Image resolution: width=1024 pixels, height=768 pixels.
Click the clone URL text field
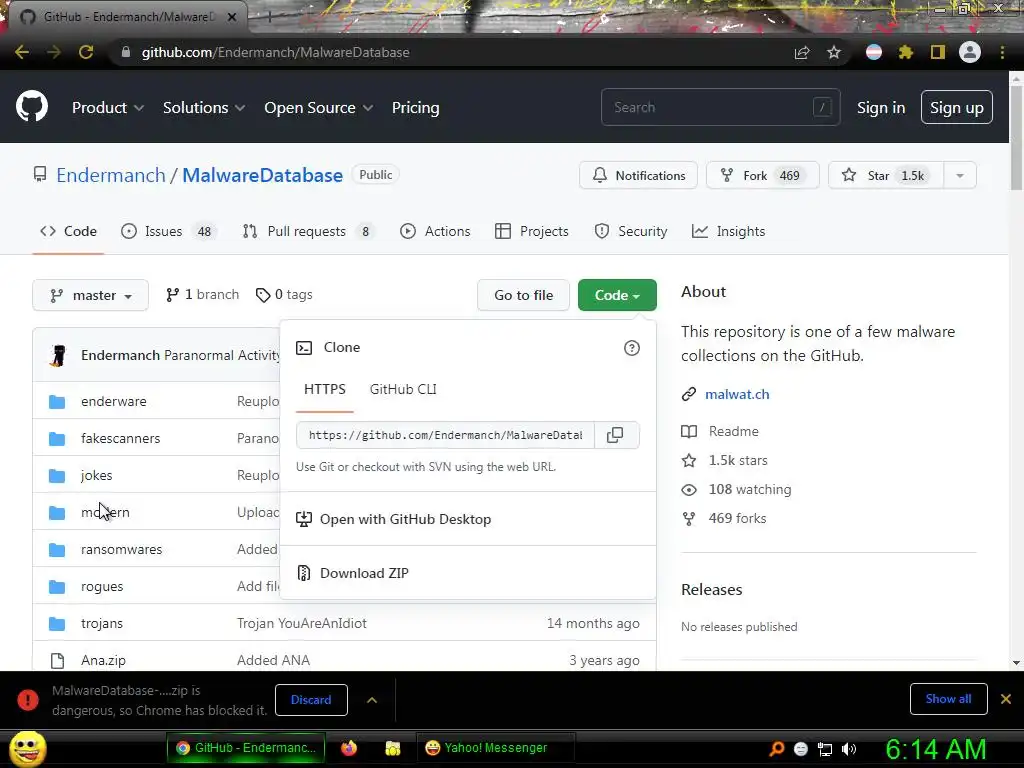point(445,435)
